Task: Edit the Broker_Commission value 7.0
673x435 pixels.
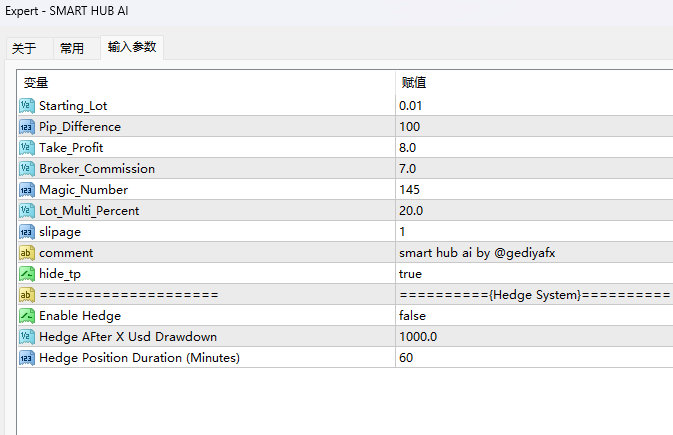Action: (408, 169)
